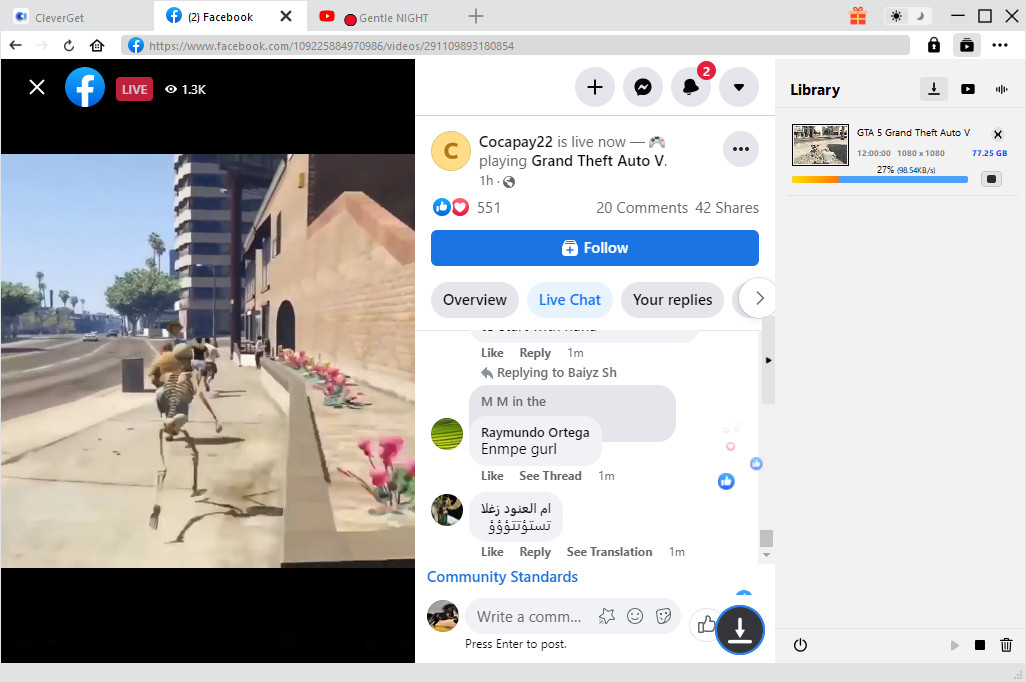Open the Community Standards link
The width and height of the screenshot is (1026, 682).
(x=502, y=577)
